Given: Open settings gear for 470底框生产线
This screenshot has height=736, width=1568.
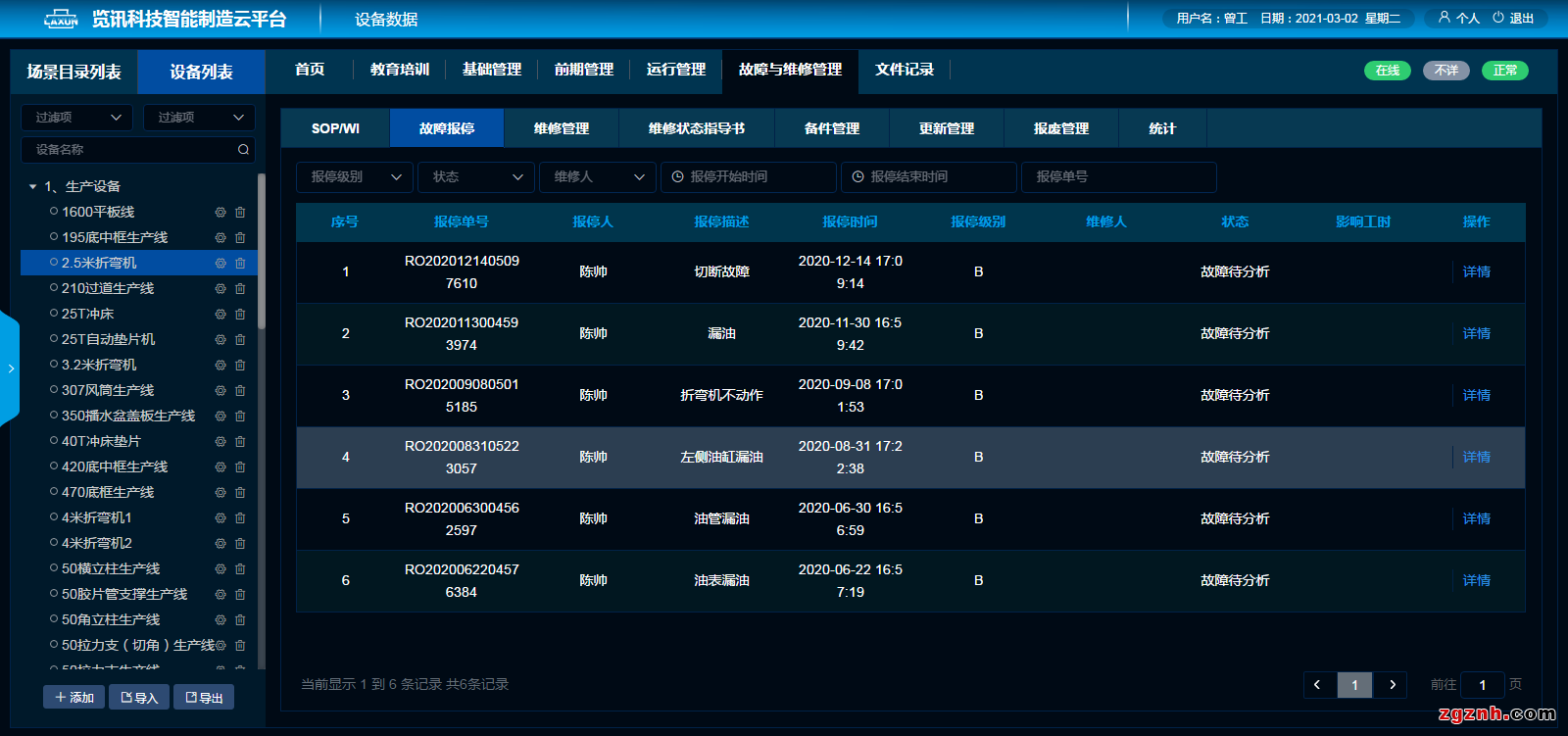Looking at the screenshot, I should (220, 492).
